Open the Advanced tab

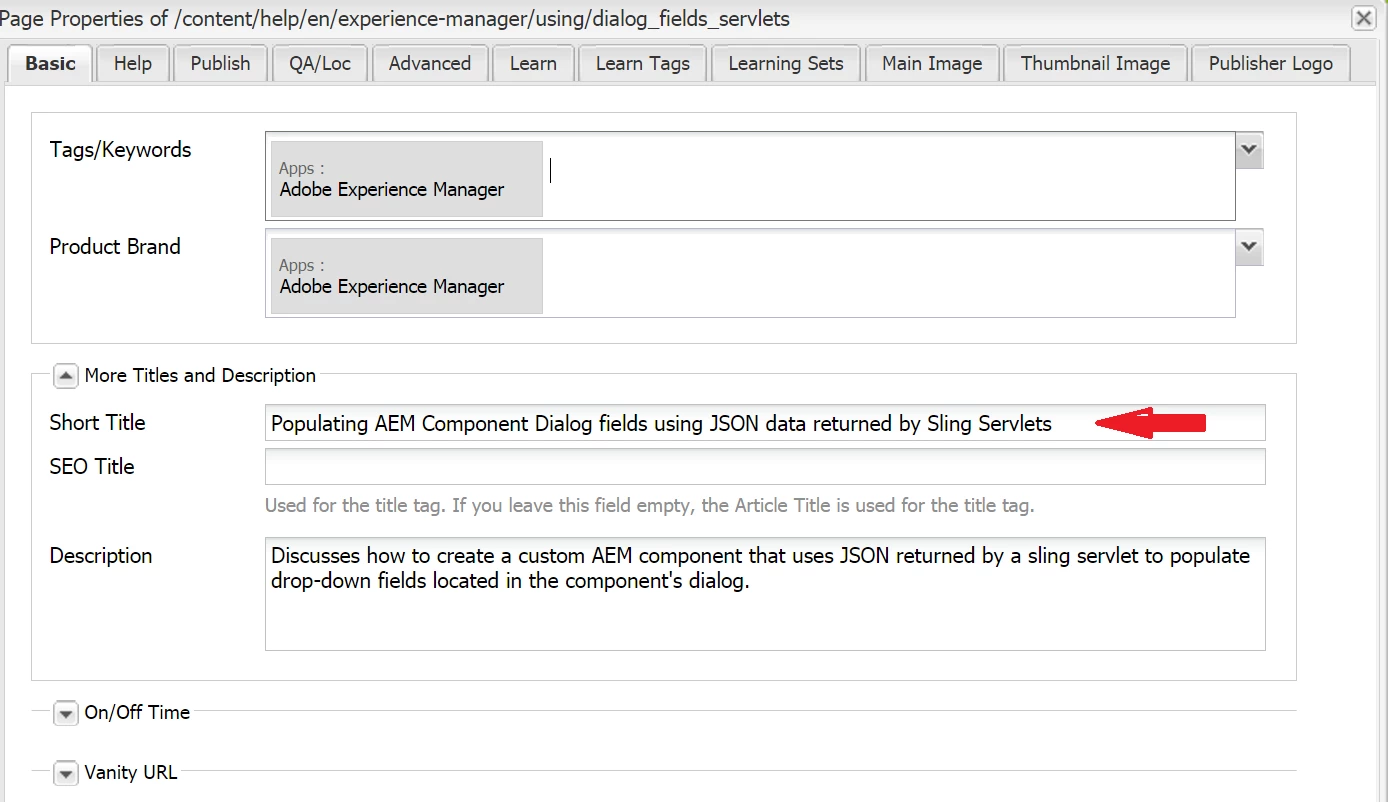click(x=430, y=63)
